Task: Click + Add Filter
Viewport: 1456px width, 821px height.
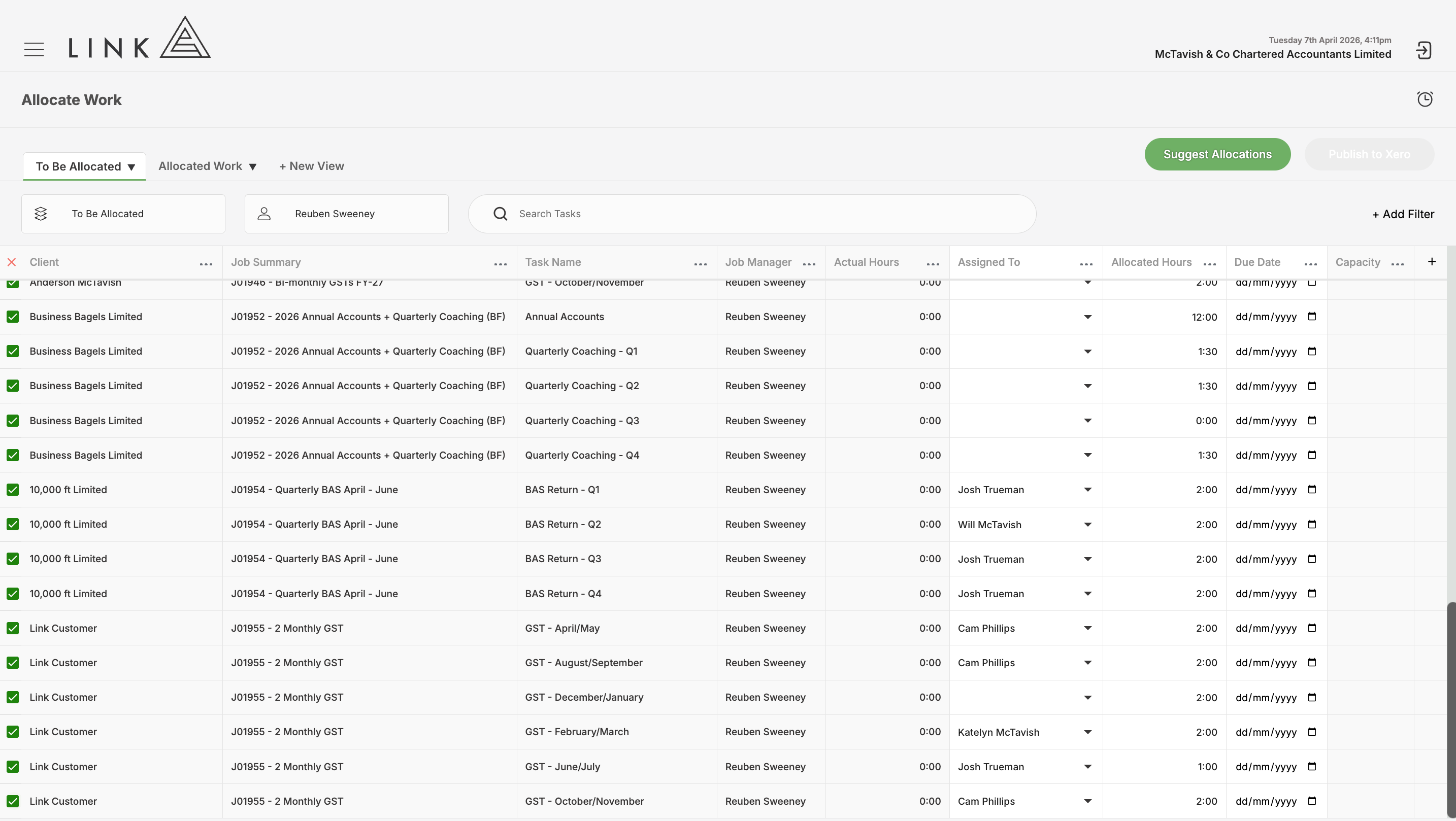Action: click(1403, 214)
